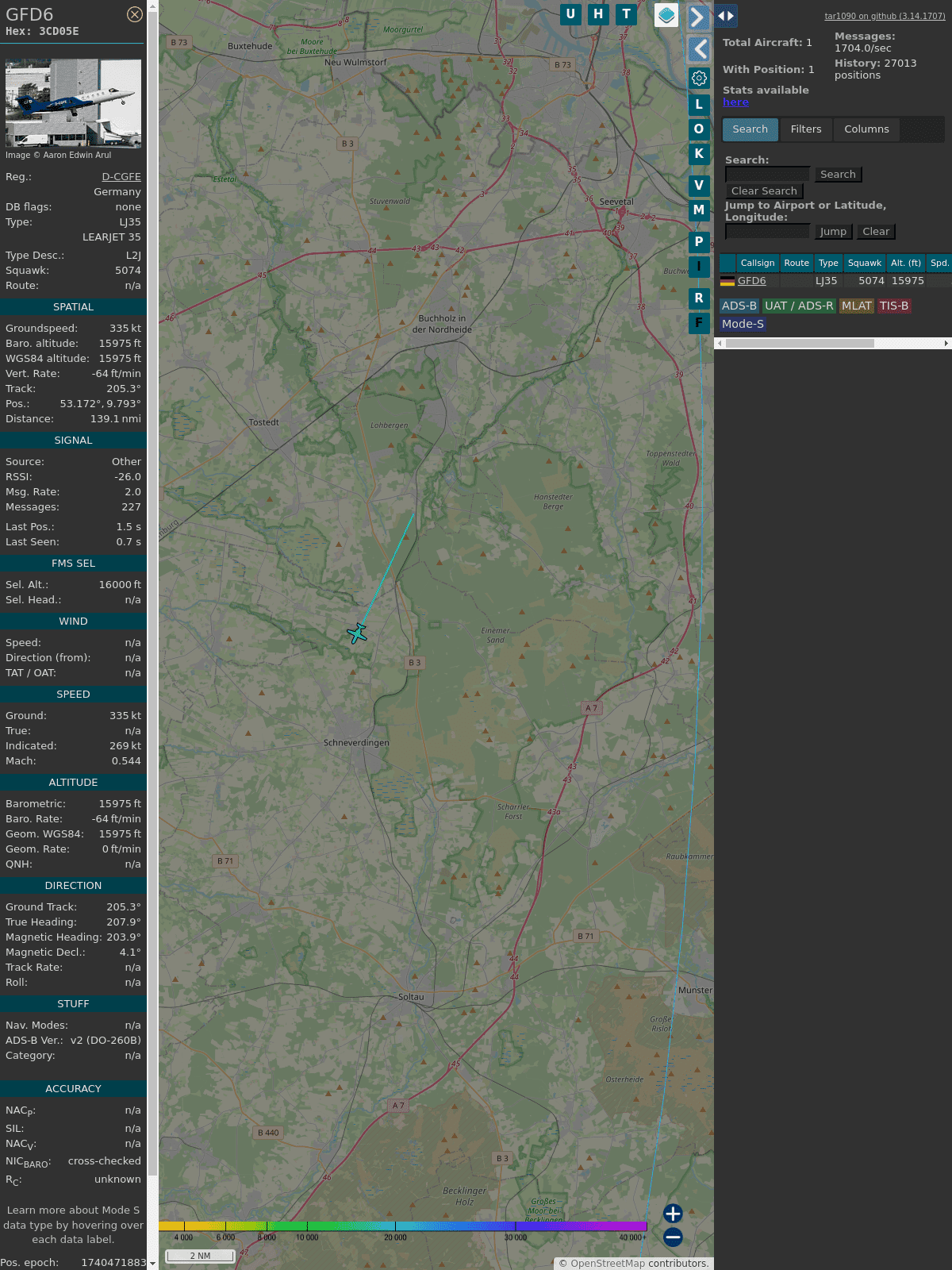Focus the Search input field
952x1270 pixels.
(767, 175)
